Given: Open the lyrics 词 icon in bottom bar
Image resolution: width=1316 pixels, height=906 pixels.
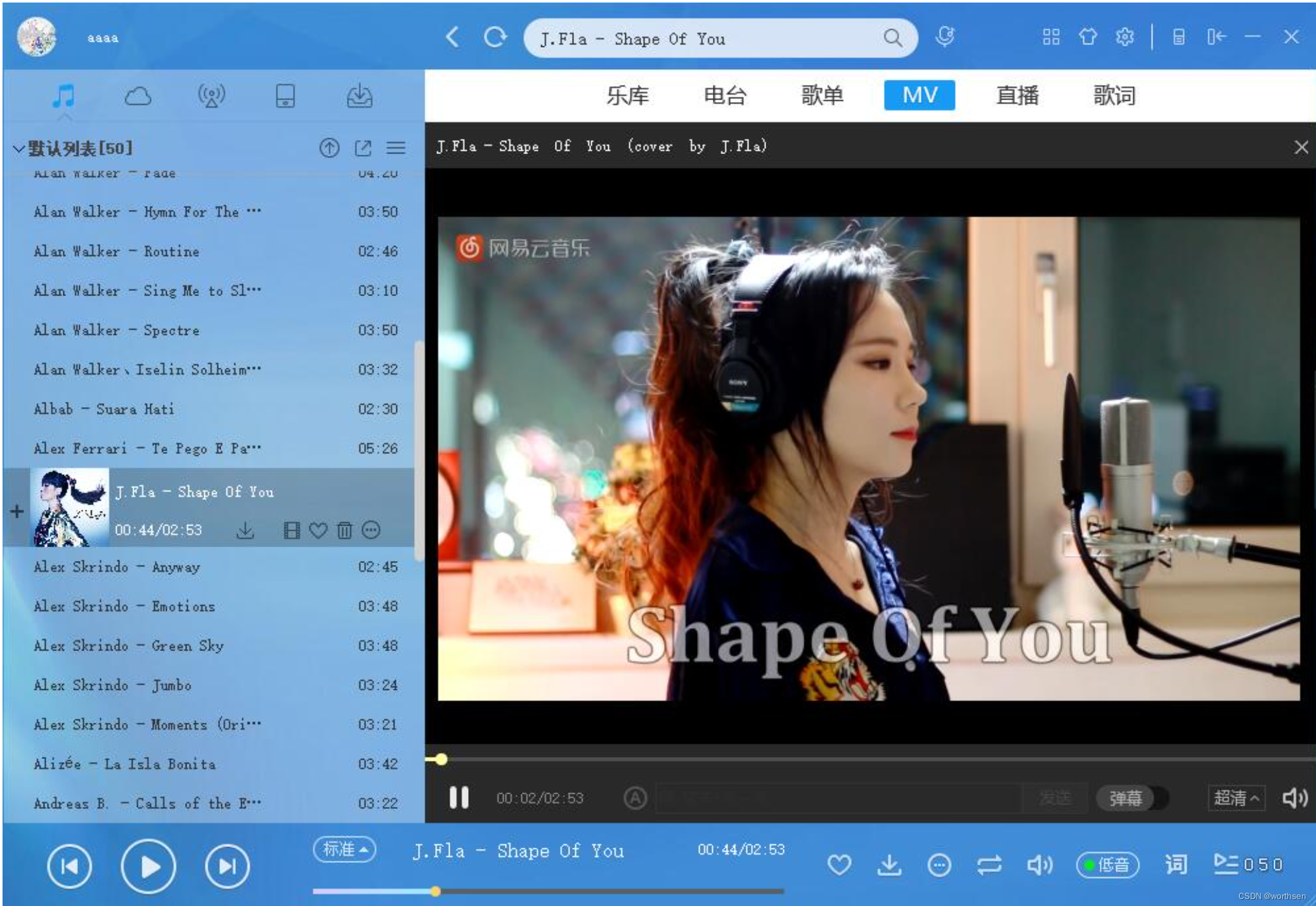Looking at the screenshot, I should coord(1175,864).
